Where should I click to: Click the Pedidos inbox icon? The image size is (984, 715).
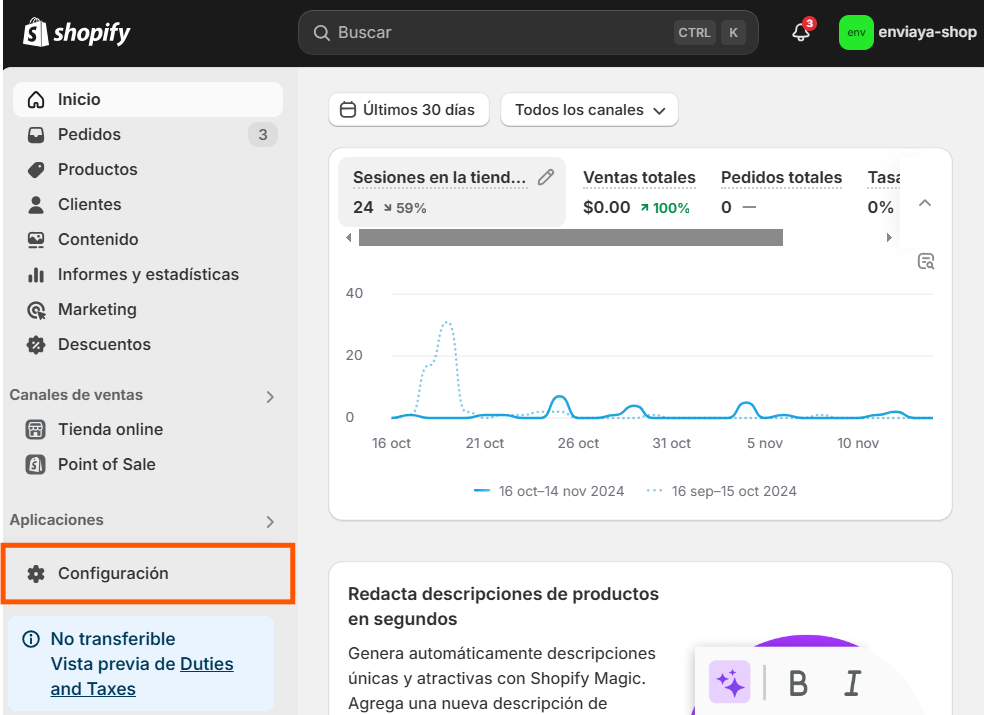(36, 134)
